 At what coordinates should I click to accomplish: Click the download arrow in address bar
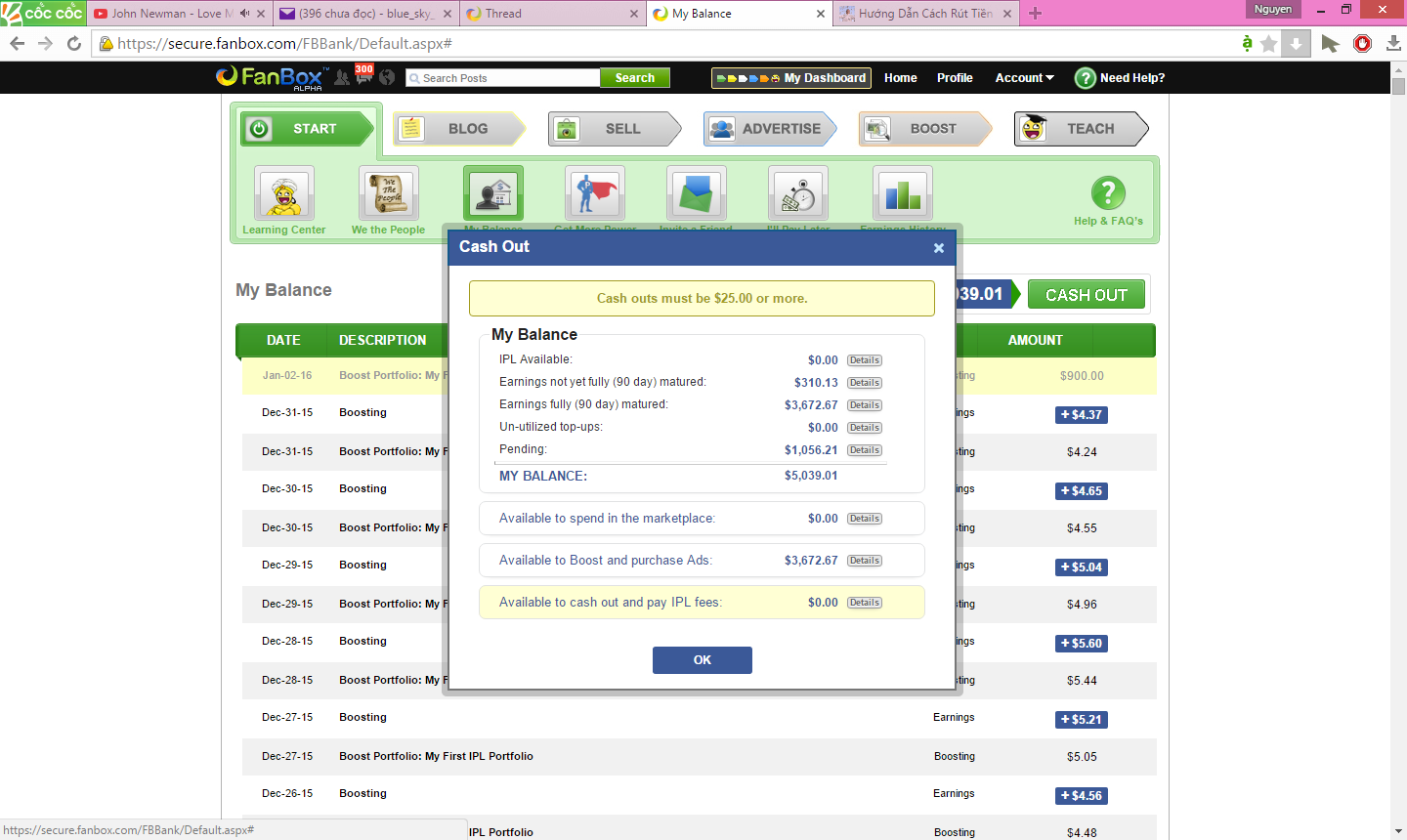tap(1296, 43)
